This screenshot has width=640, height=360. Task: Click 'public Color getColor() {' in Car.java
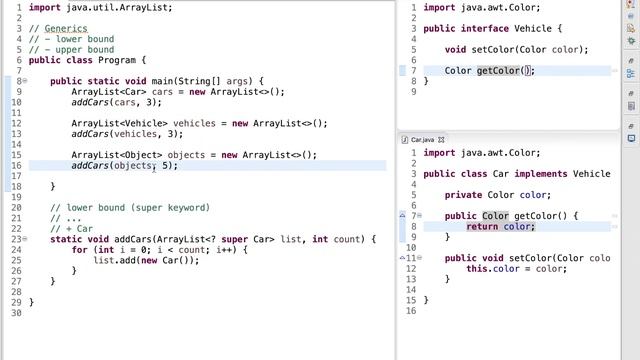point(511,216)
